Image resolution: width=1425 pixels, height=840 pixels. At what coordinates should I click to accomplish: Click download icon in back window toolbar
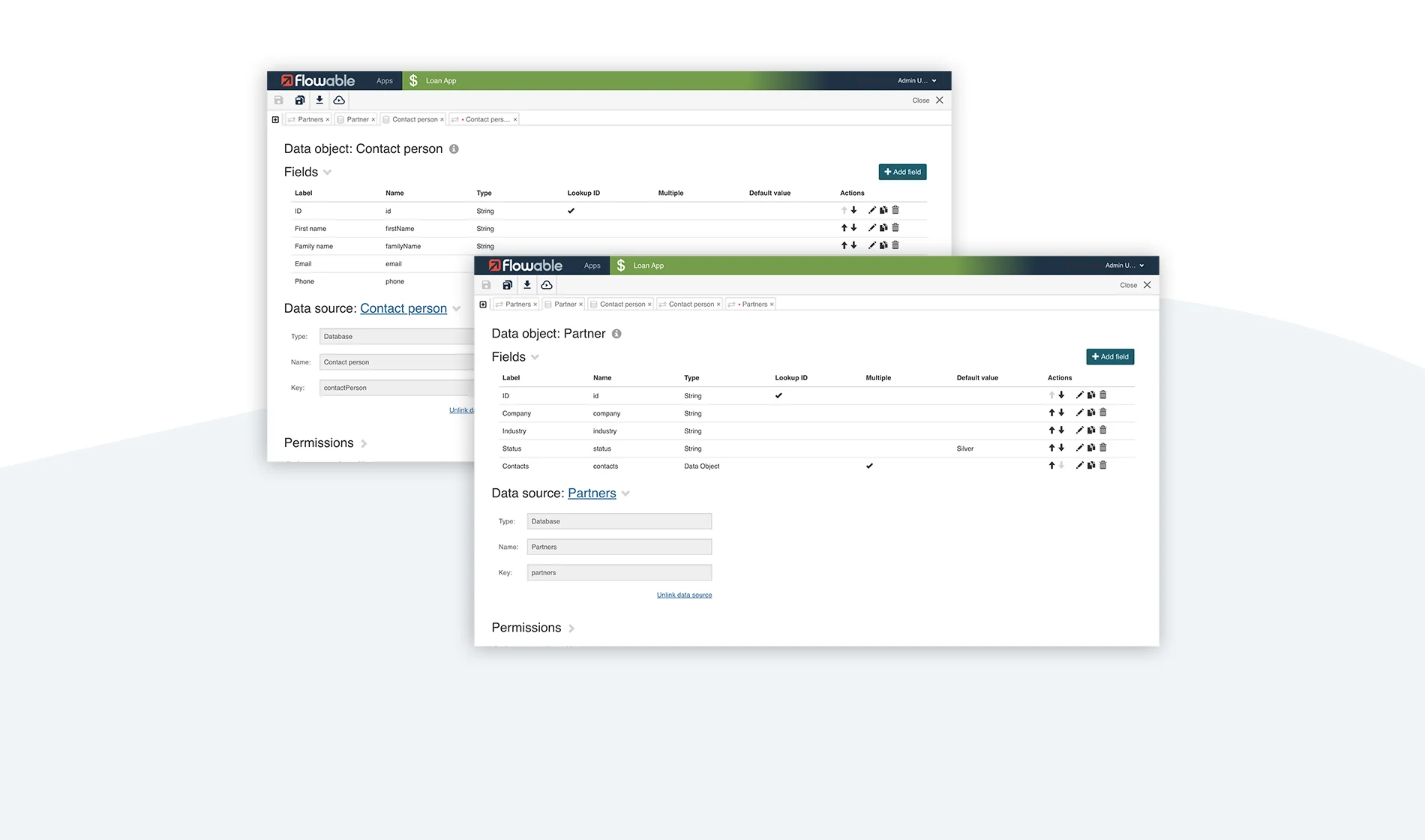319,100
